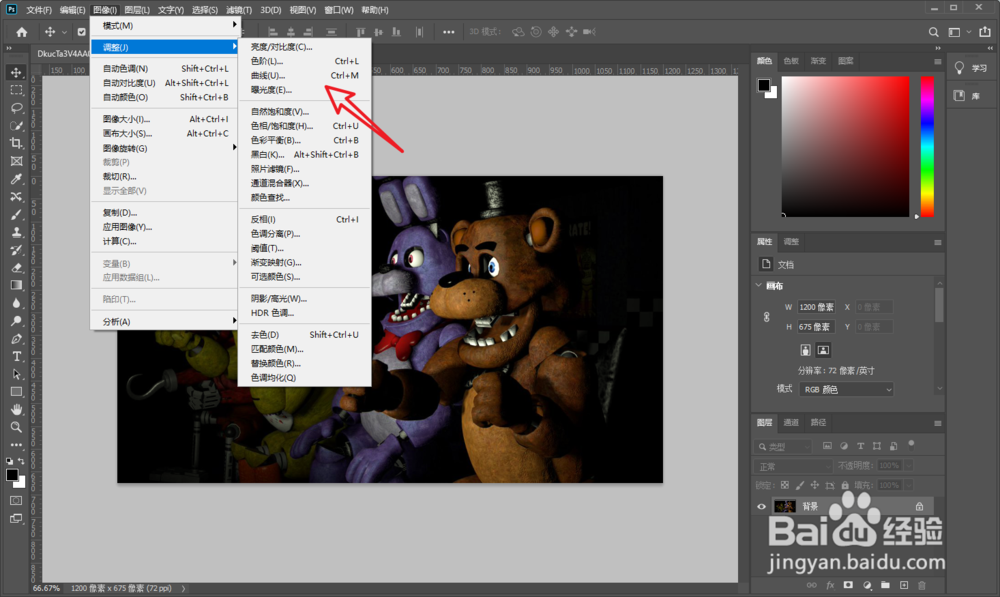The height and width of the screenshot is (597, 1000).
Task: Open the 滤镜(T) menu
Action: (x=239, y=10)
